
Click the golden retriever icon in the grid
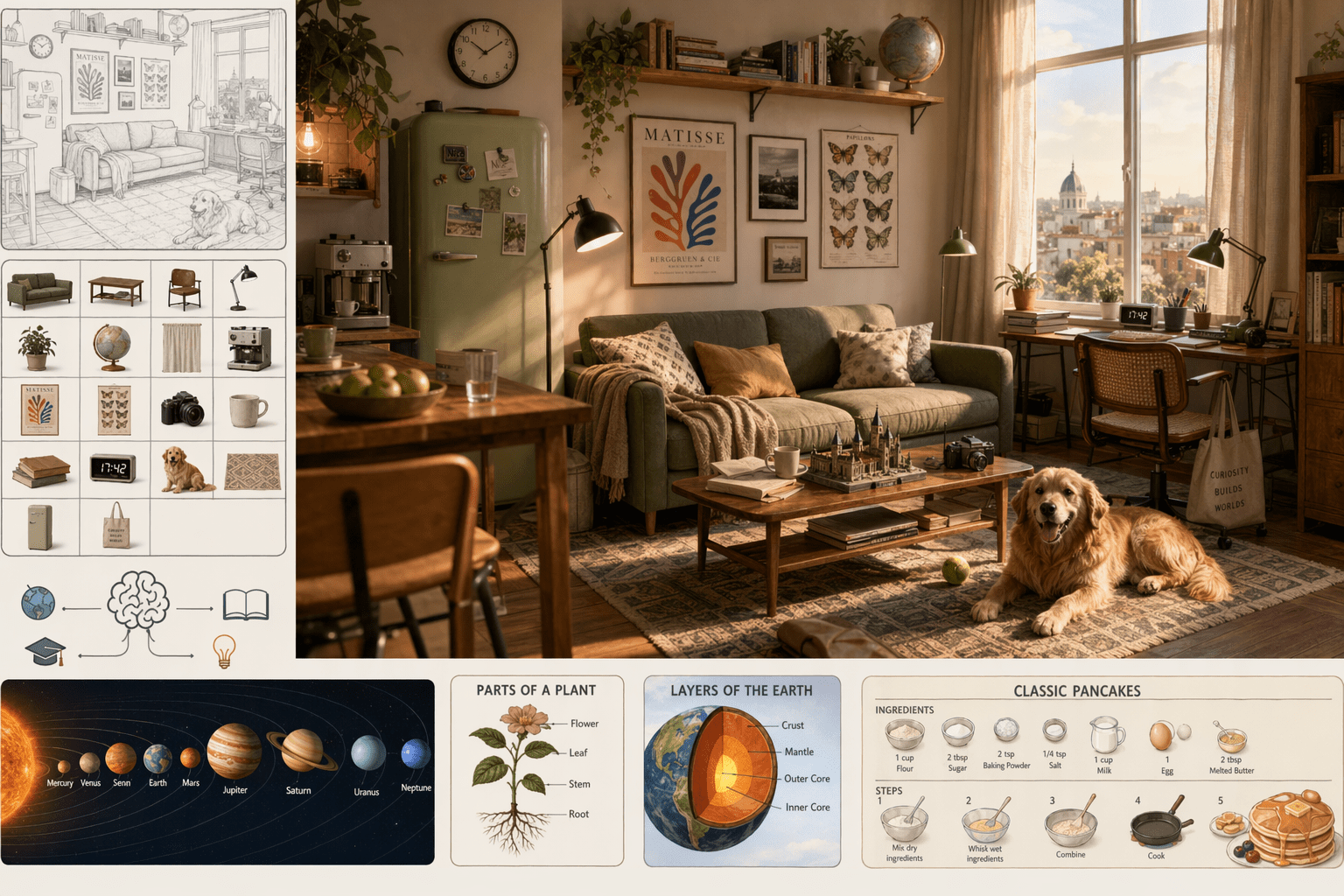coord(183,469)
